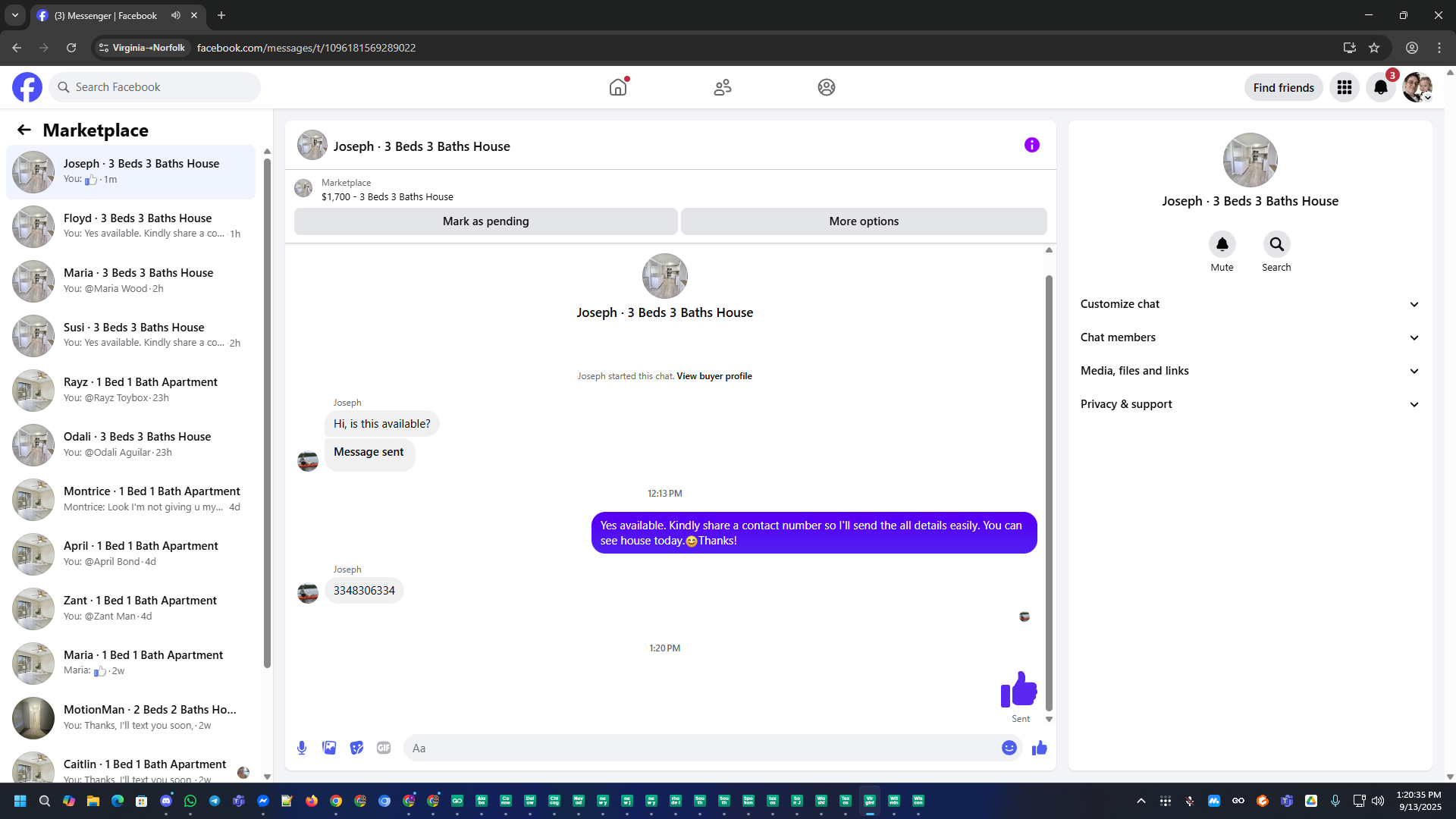Open the emoji picker in the message box
1456x819 pixels.
1009,748
